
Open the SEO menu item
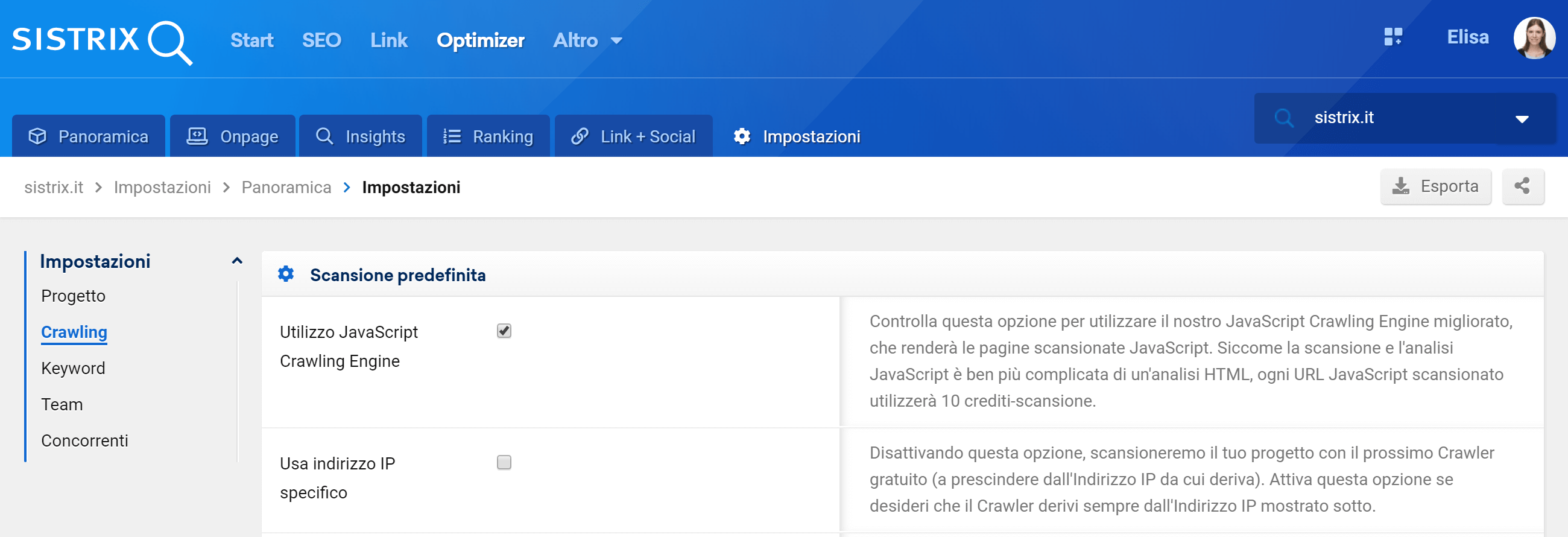(x=321, y=40)
